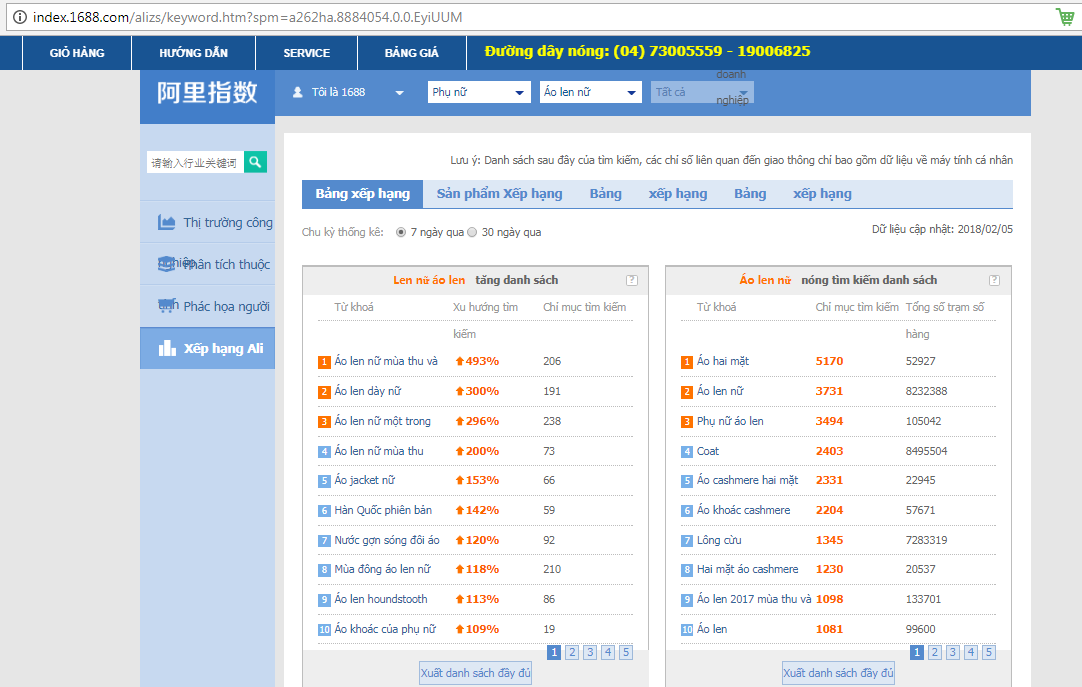1082x687 pixels.
Task: Click keyword Áo len nữ mùa thu và
Action: [386, 361]
